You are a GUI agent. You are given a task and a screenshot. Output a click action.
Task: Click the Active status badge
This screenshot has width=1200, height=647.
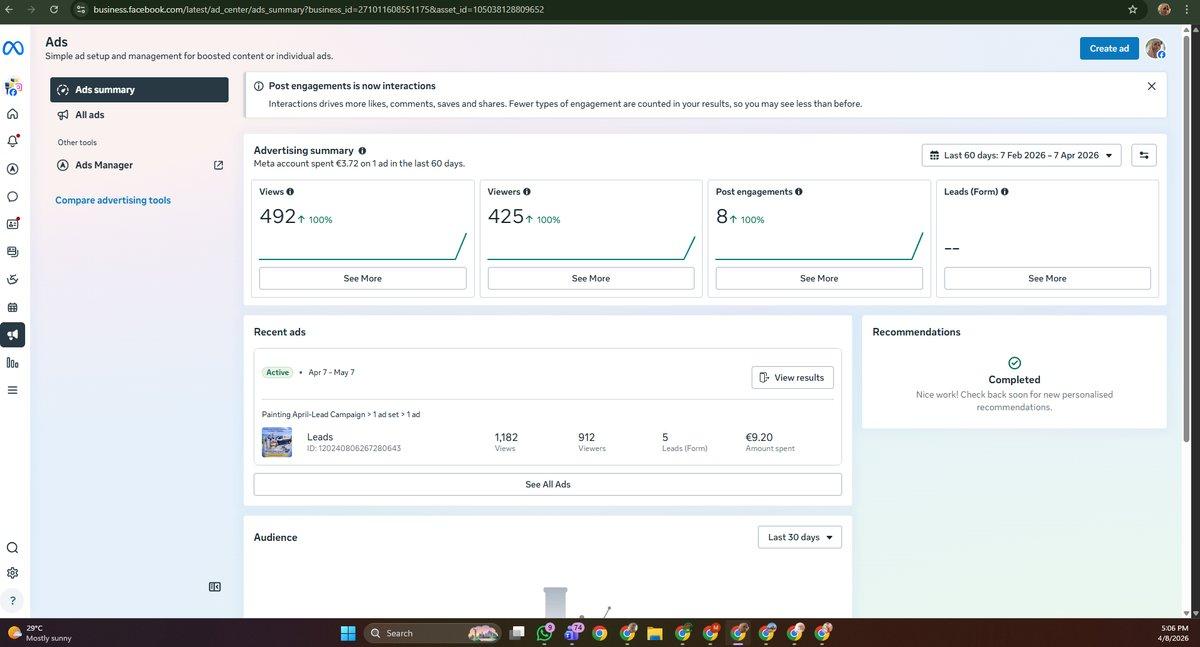pyautogui.click(x=277, y=372)
